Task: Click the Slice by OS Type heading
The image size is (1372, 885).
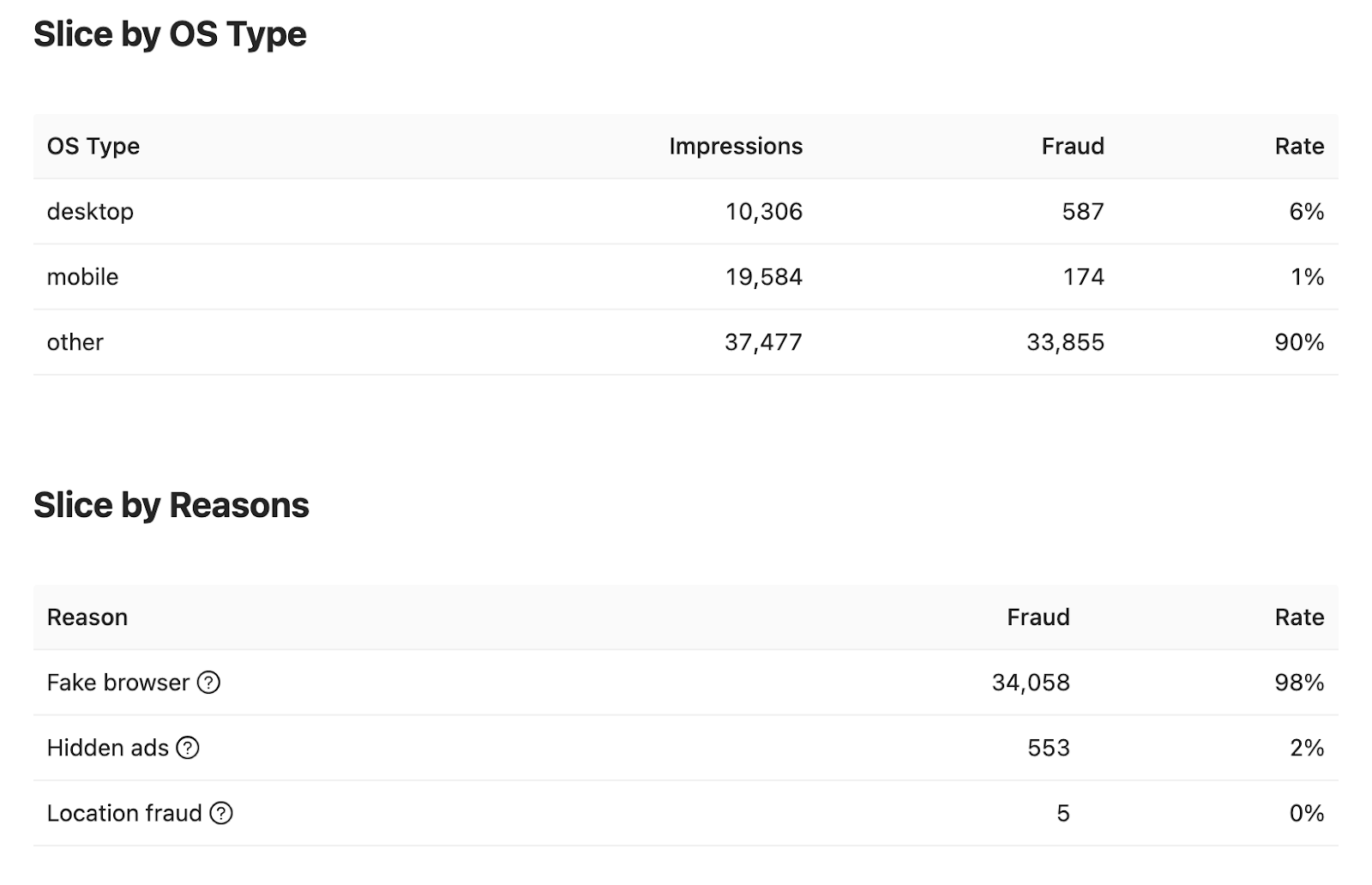Action: (170, 34)
